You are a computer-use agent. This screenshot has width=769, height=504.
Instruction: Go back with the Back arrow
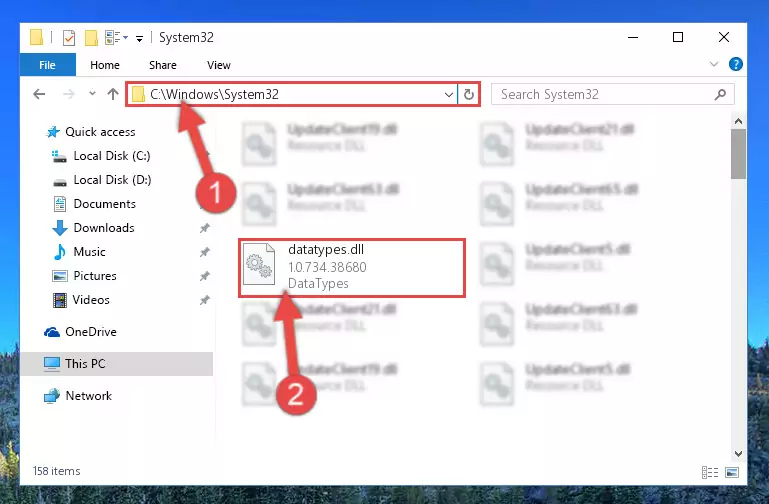point(39,94)
